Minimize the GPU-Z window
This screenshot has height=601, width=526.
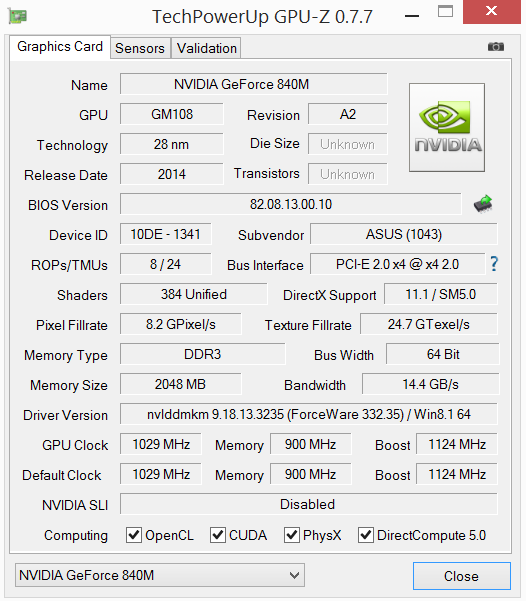point(412,16)
